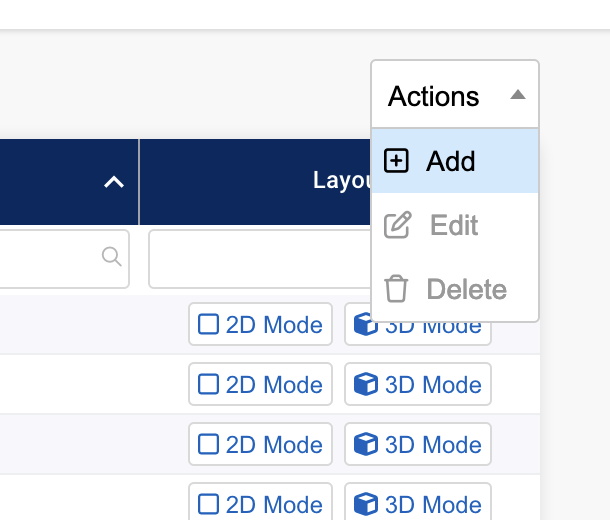This screenshot has width=610, height=520.
Task: Open 2D Mode for the fourth row
Action: [260, 504]
